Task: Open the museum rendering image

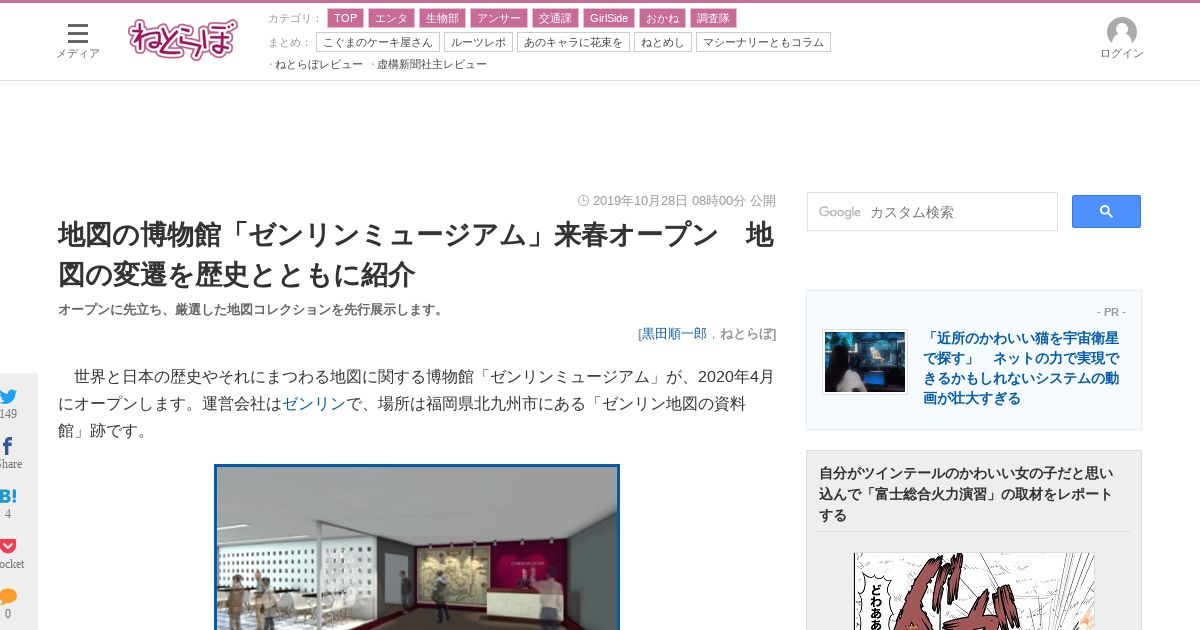Action: tap(417, 548)
